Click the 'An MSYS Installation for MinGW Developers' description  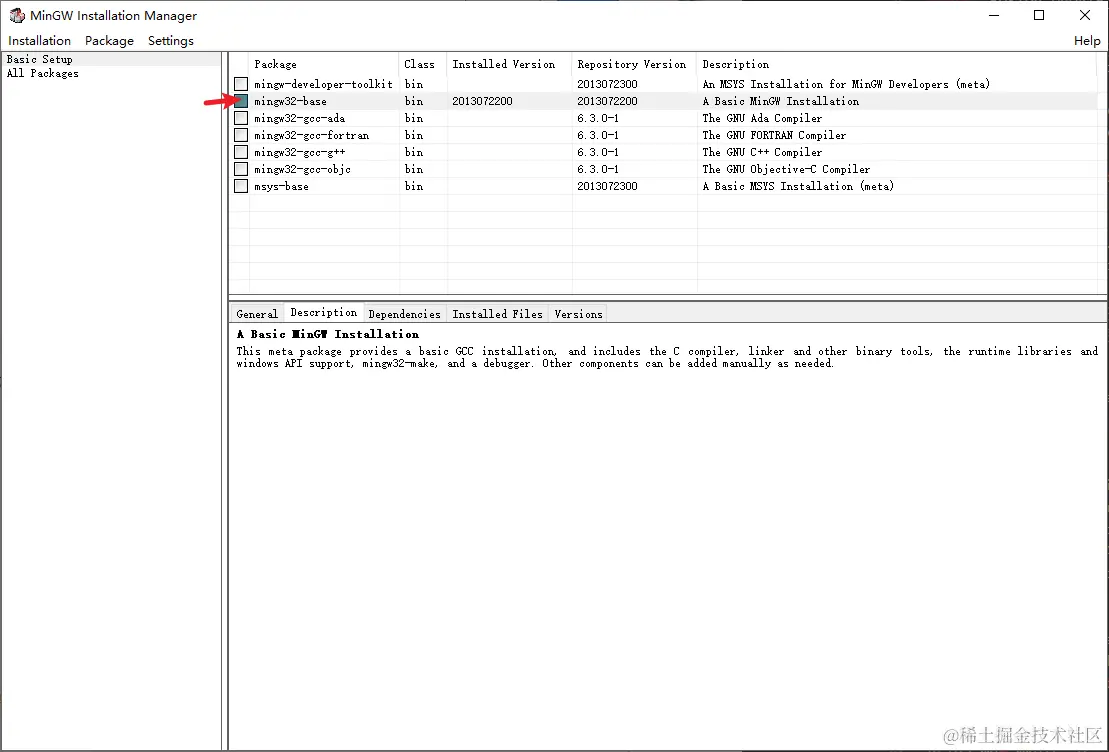847,84
